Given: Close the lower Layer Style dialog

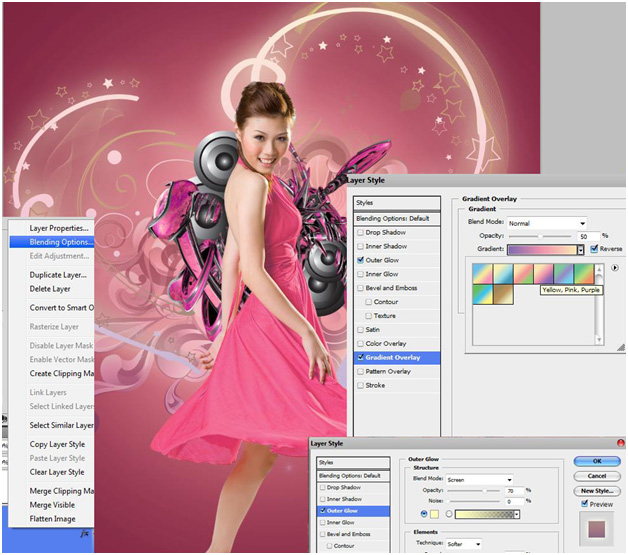Looking at the screenshot, I should click(620, 442).
